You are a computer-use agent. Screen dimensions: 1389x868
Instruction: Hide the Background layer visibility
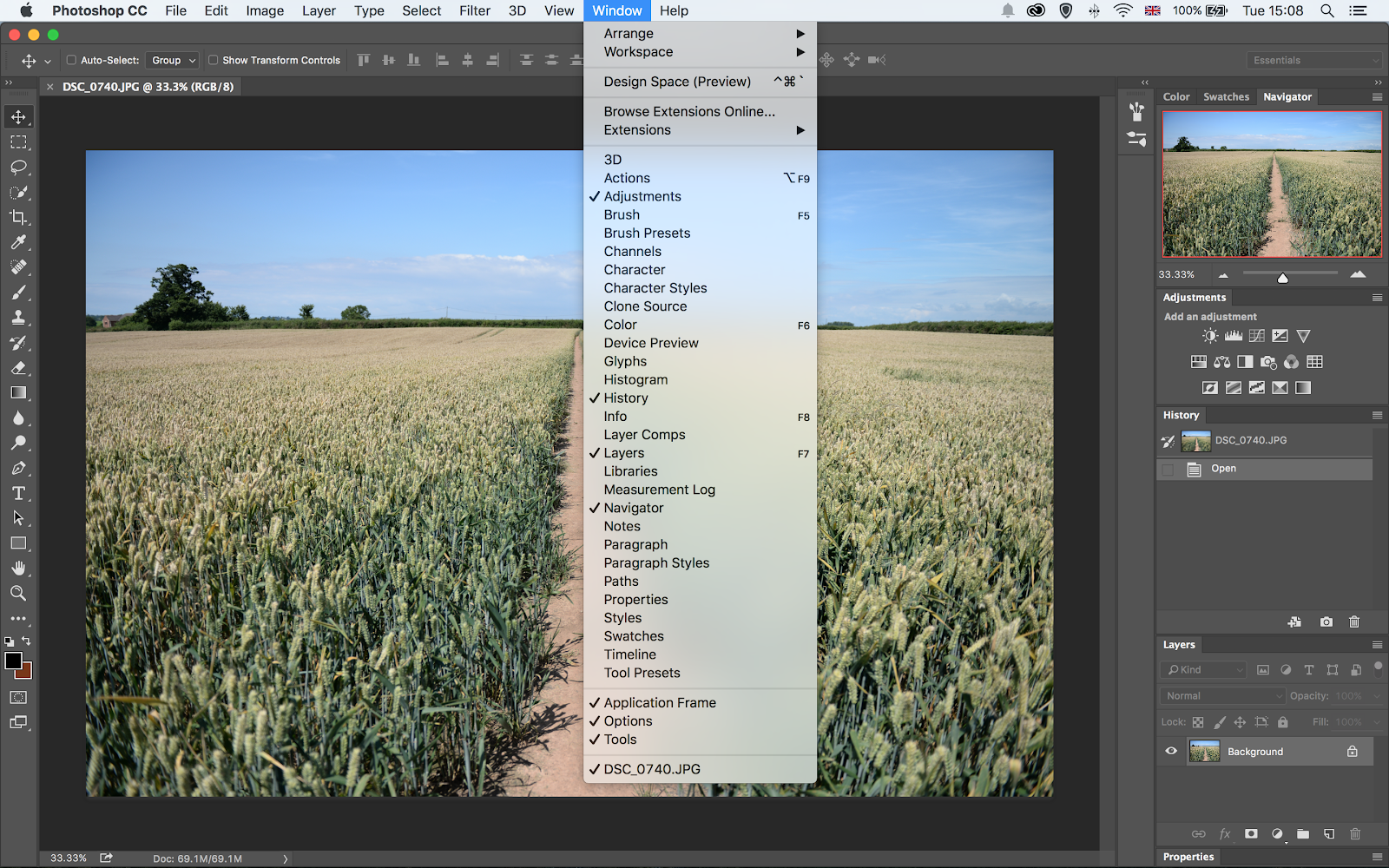point(1171,752)
